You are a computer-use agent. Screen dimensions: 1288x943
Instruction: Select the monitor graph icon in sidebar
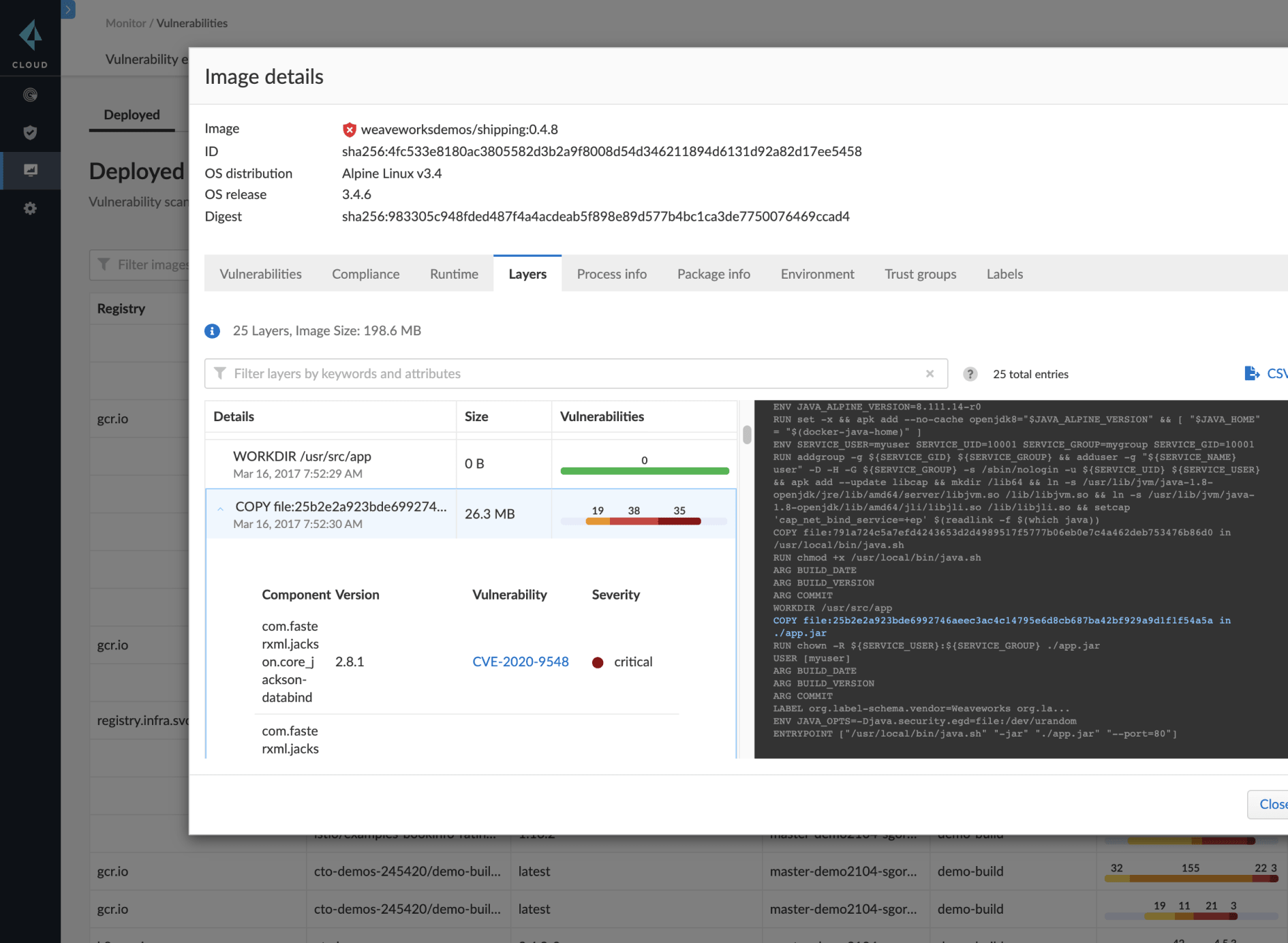click(x=30, y=170)
